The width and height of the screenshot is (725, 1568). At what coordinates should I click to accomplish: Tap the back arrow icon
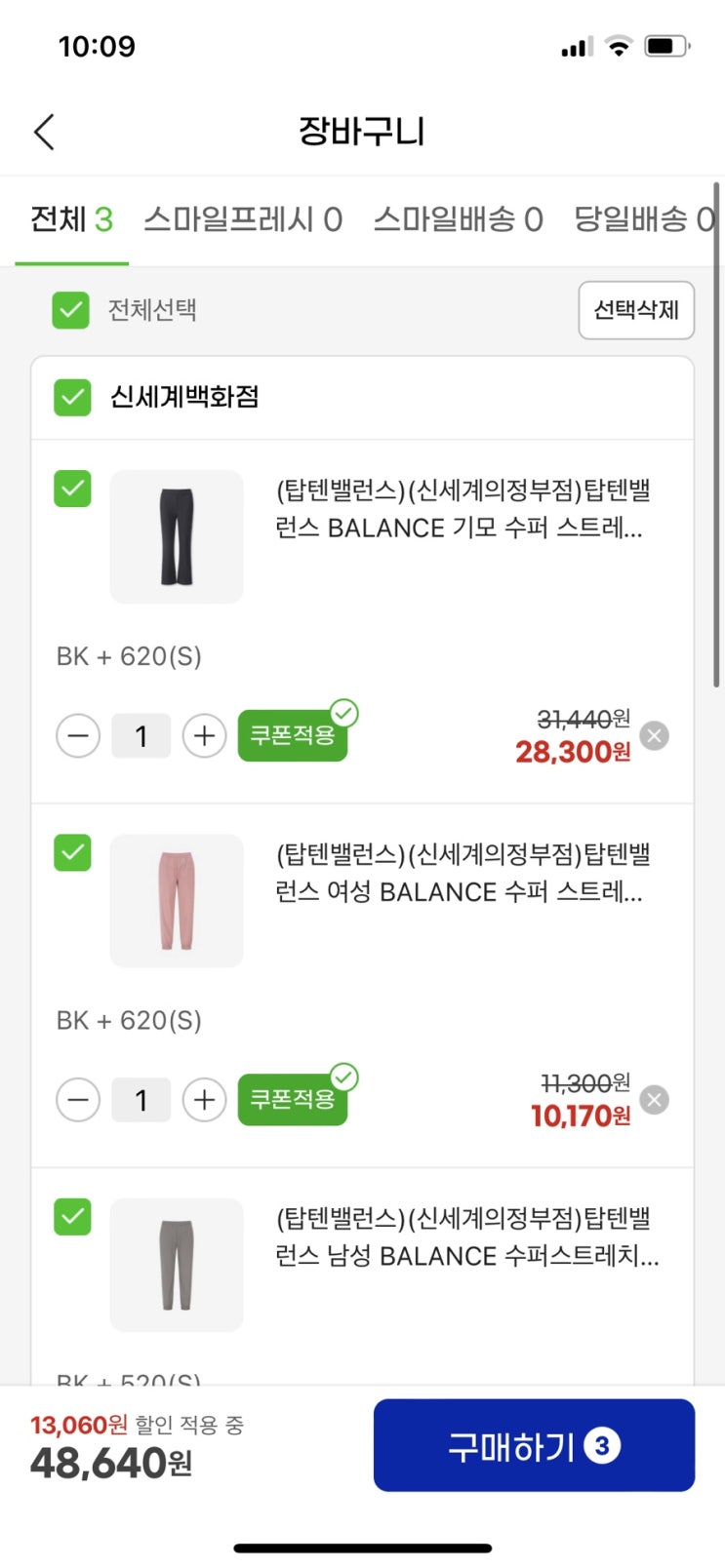[44, 132]
